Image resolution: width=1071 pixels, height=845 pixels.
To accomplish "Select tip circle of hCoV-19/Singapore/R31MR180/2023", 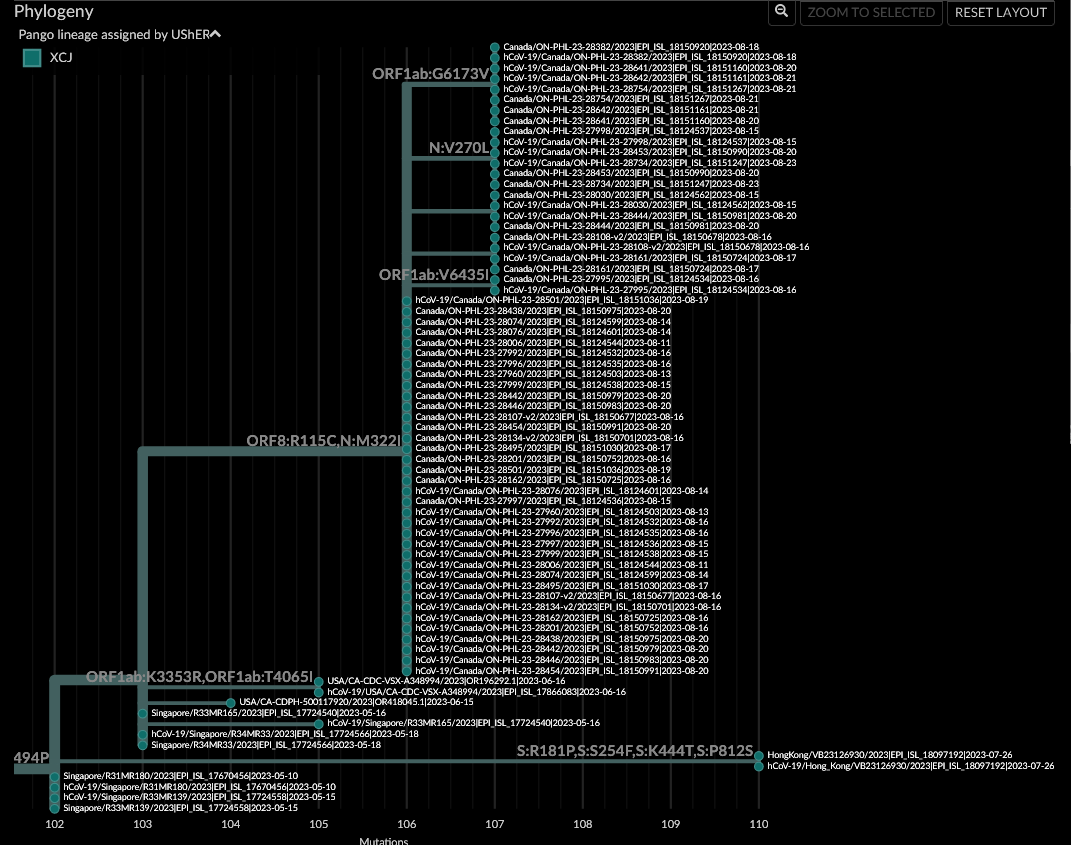I will (x=55, y=788).
